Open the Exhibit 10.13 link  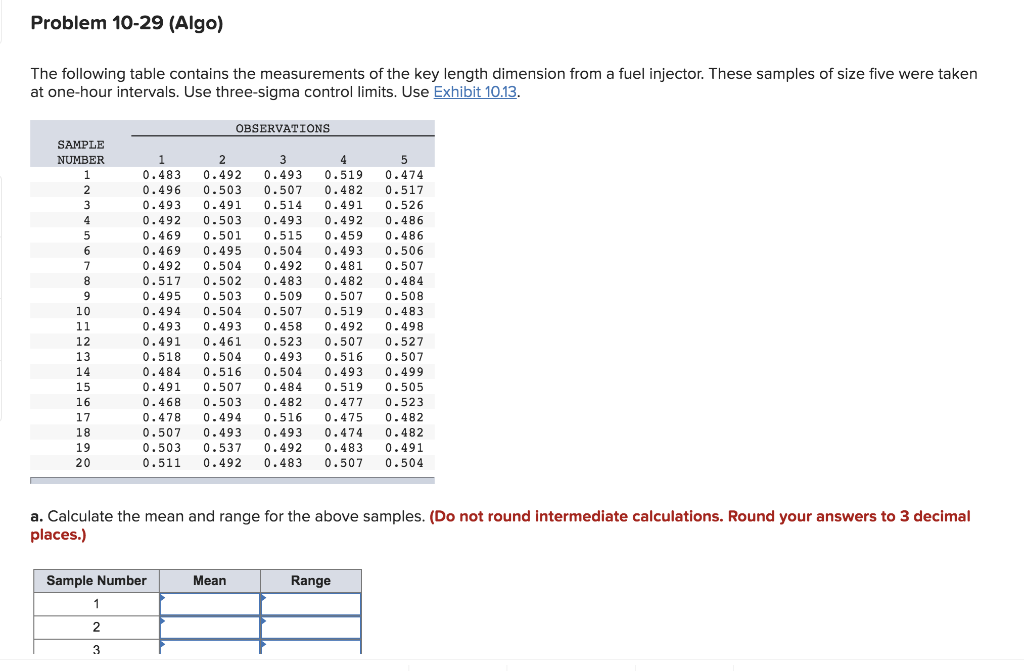pyautogui.click(x=475, y=90)
